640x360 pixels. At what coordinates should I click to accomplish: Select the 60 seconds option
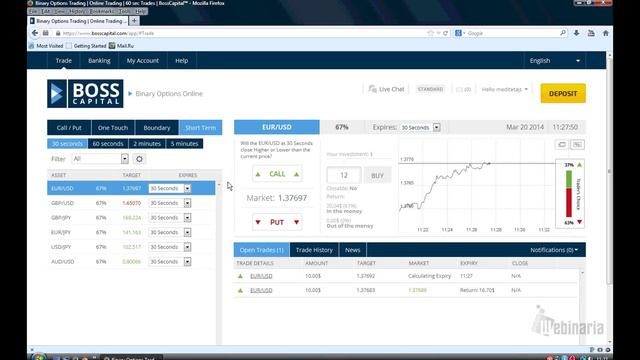pyautogui.click(x=108, y=144)
